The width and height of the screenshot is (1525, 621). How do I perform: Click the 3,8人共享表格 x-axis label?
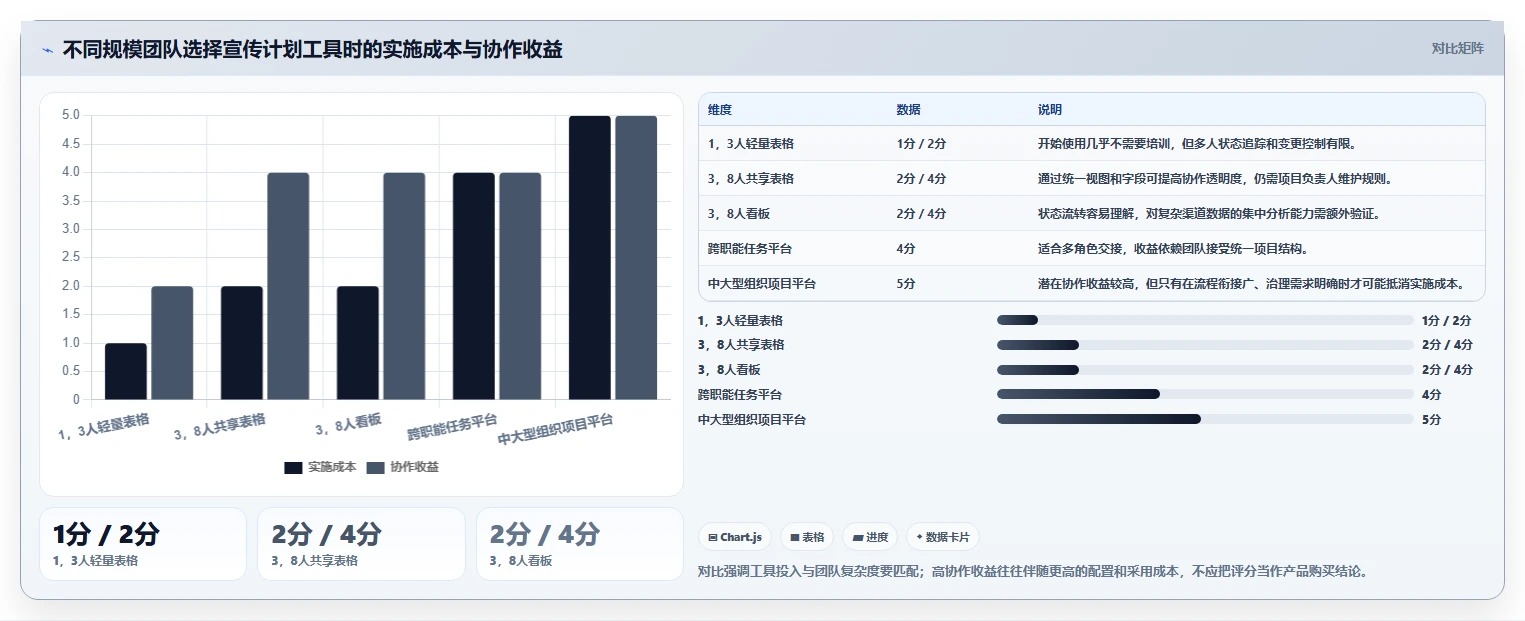219,427
